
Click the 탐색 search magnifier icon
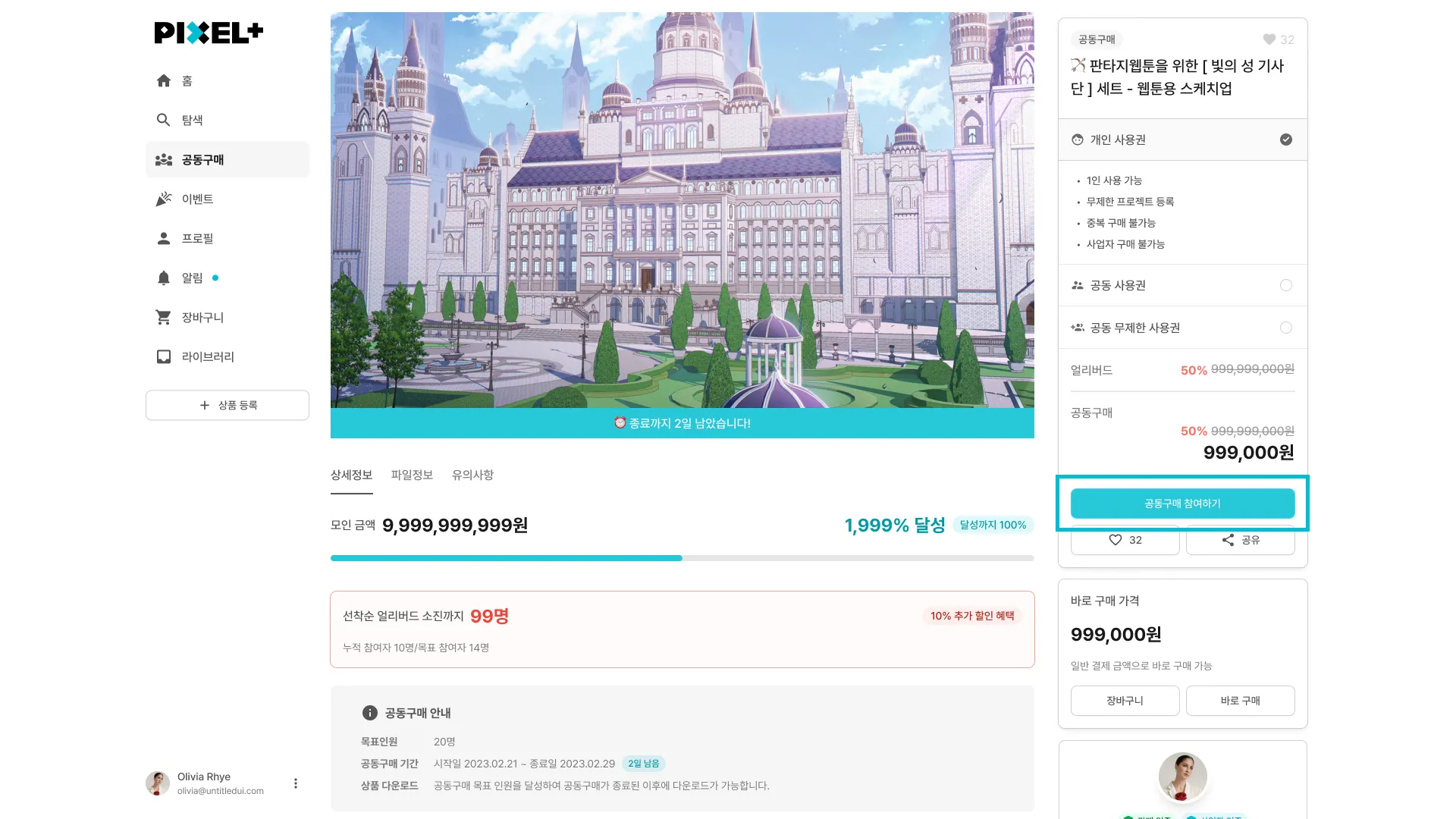coord(163,120)
